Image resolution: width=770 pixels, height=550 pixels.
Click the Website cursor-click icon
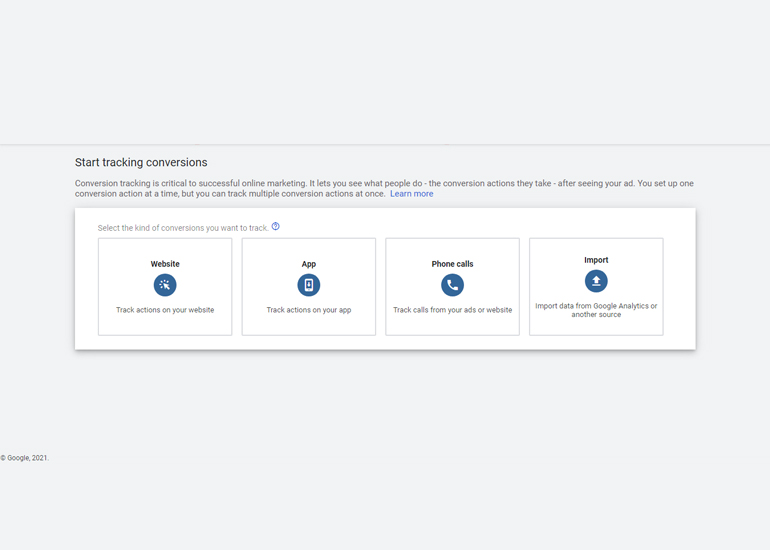tap(165, 285)
